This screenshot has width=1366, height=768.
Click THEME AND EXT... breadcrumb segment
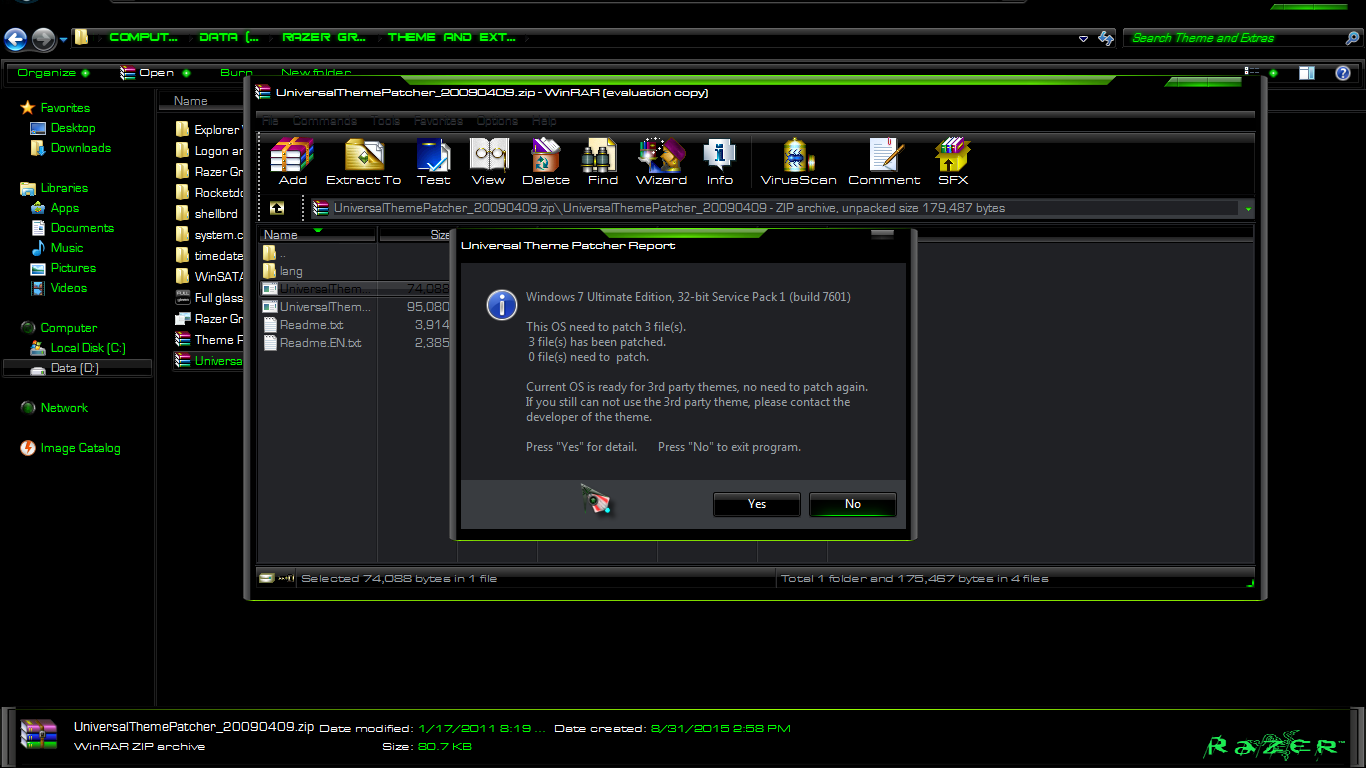452,38
